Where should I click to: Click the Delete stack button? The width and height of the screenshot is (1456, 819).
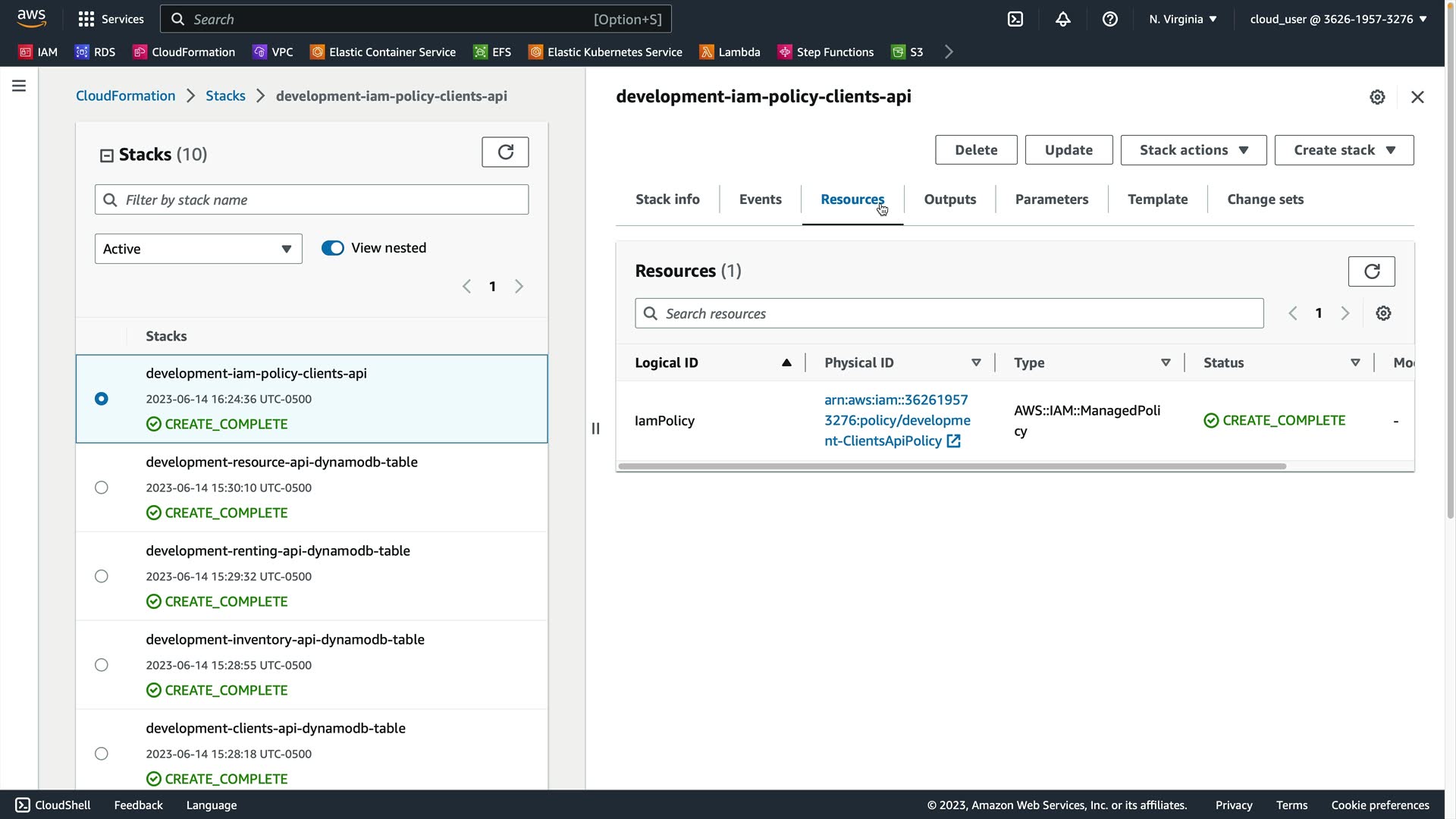[975, 150]
